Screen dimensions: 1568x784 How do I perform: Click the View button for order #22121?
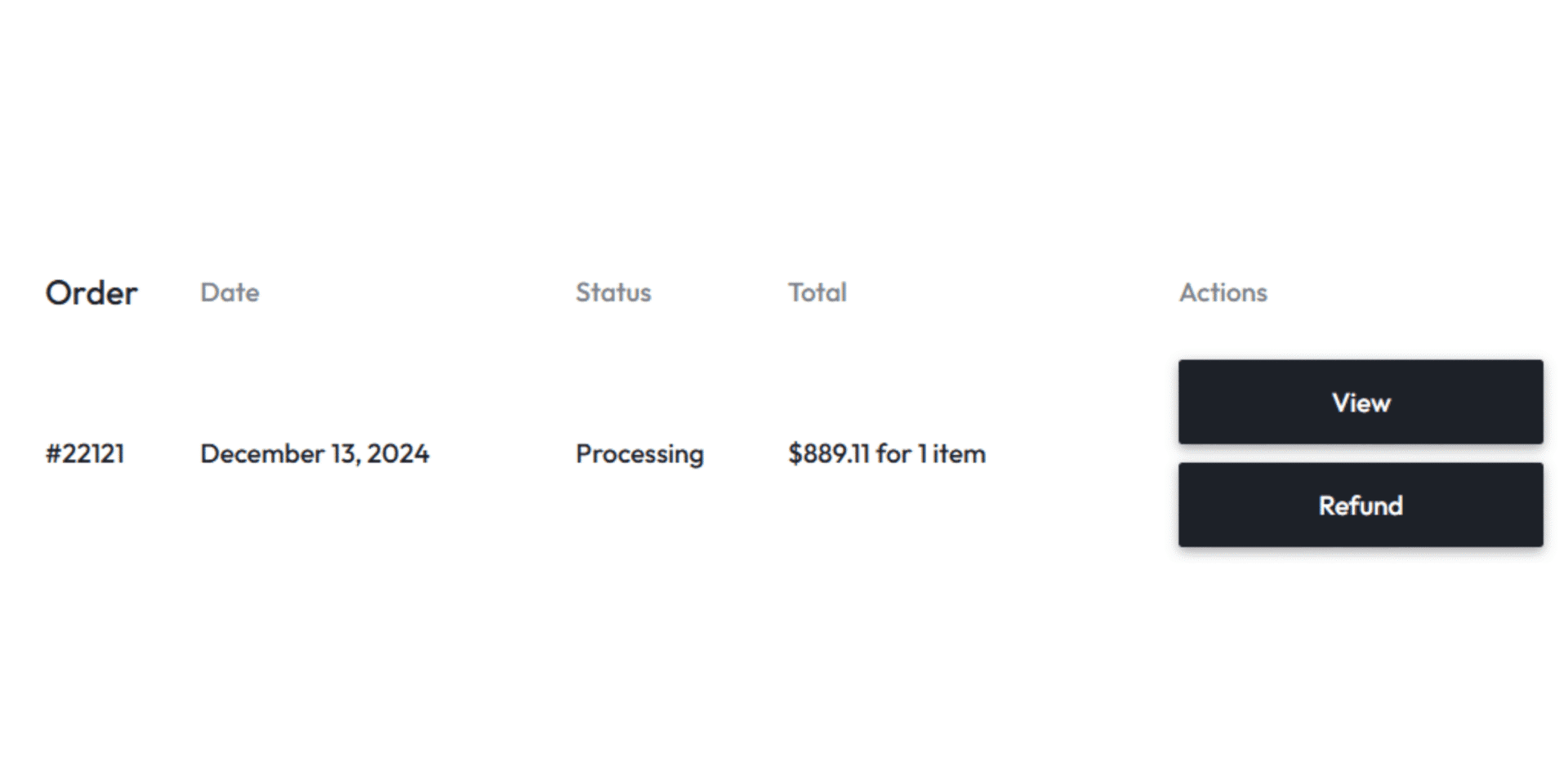click(x=1360, y=402)
